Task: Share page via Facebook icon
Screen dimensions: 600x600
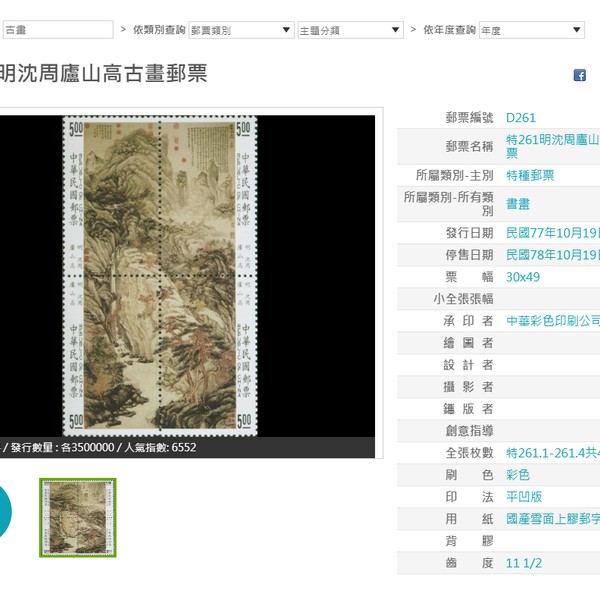Action: coord(580,75)
